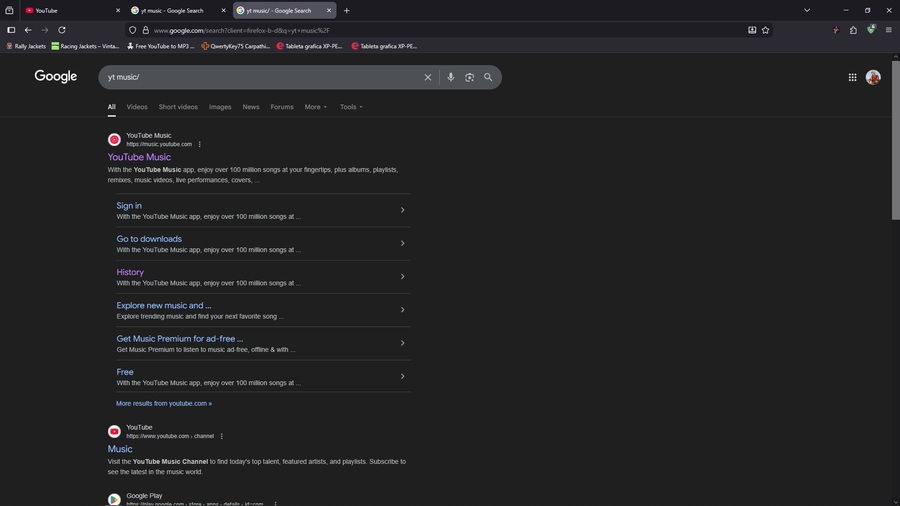The height and width of the screenshot is (506, 900).
Task: Close the YouTube tab
Action: pos(118,10)
